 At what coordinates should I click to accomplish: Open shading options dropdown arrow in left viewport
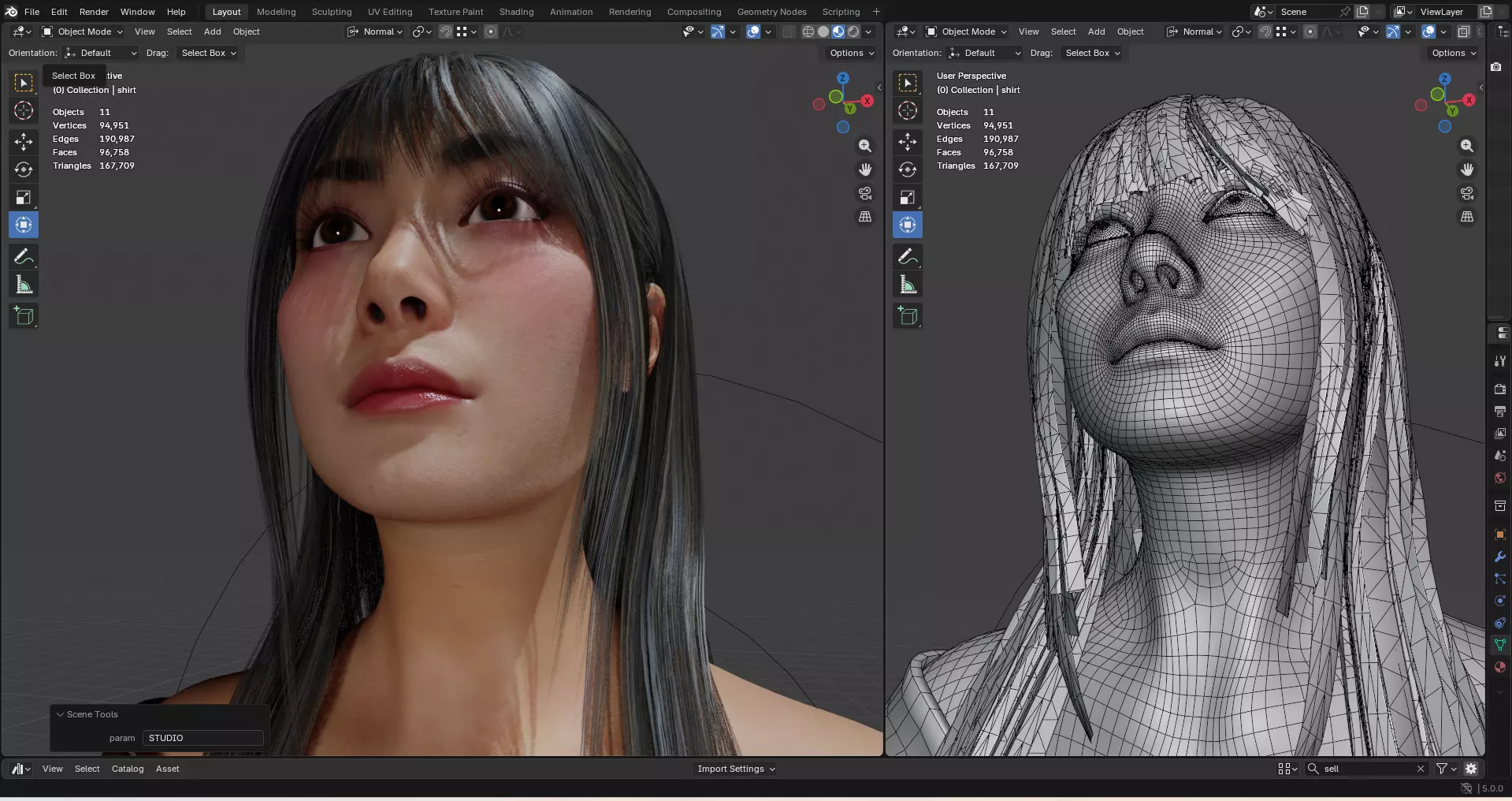click(868, 32)
